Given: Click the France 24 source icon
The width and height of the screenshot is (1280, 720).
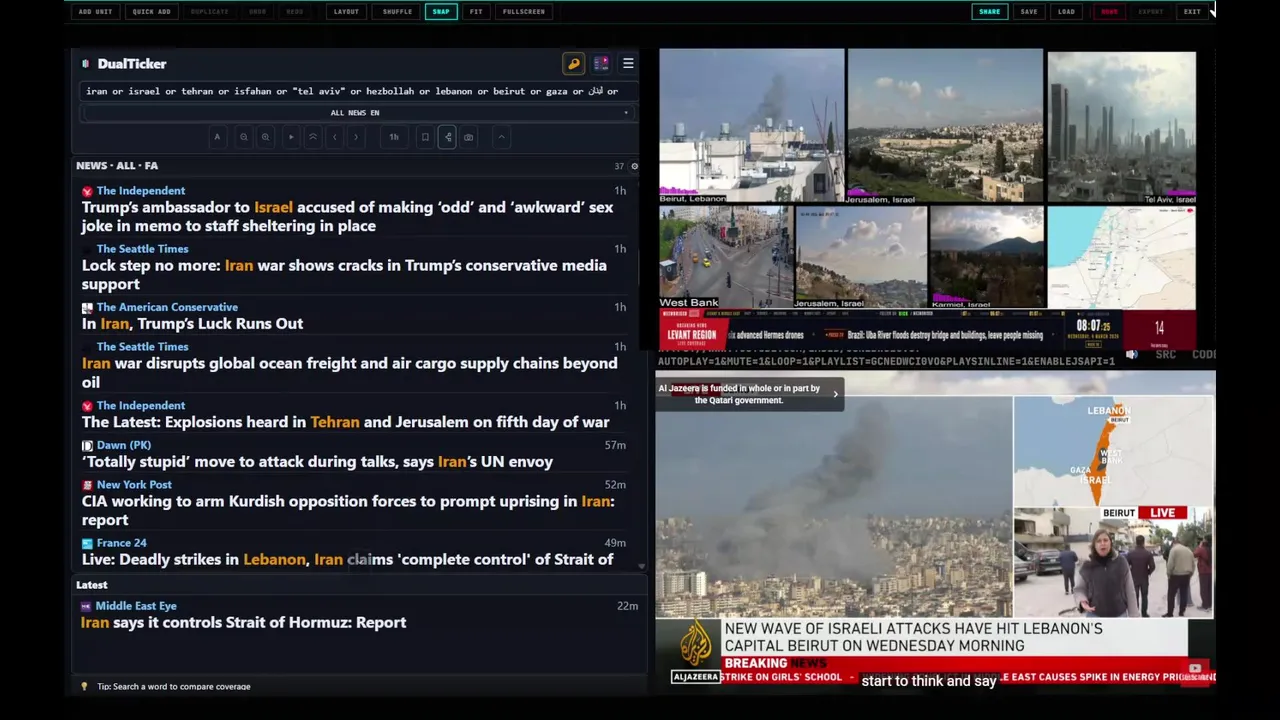Looking at the screenshot, I should click(87, 543).
